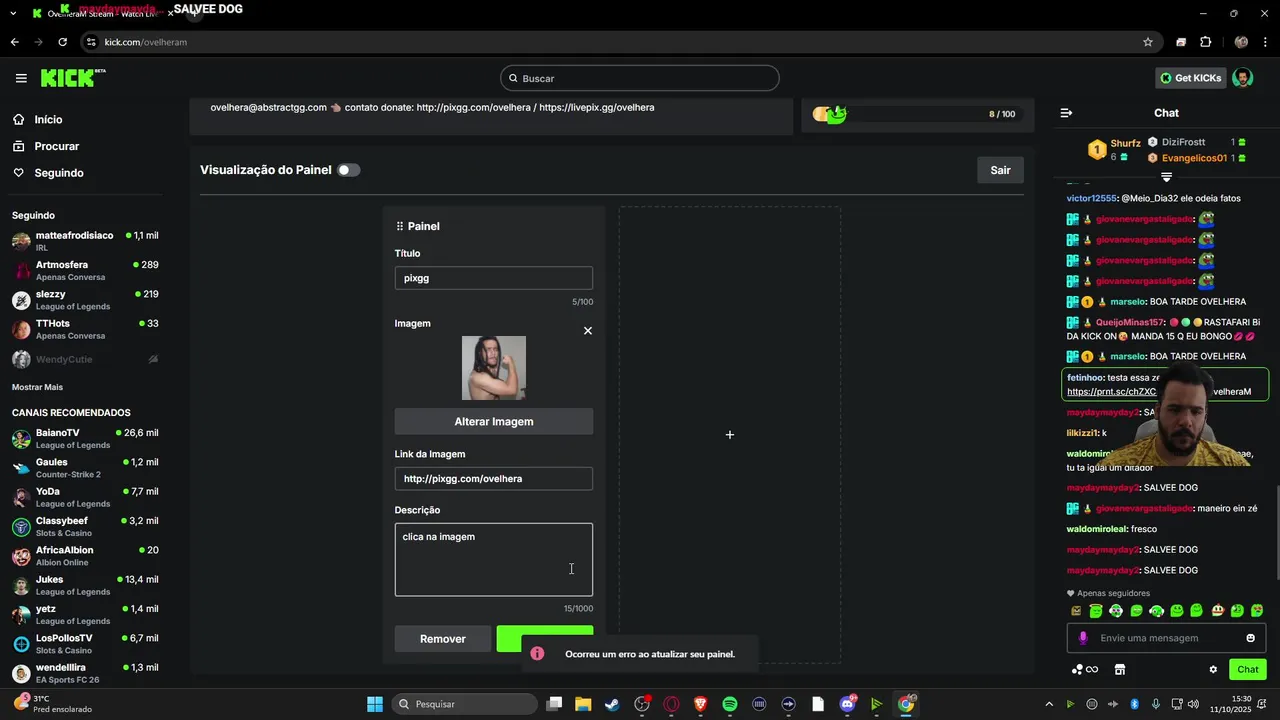1280x720 pixels.
Task: Click the address bar URL
Action: [x=146, y=42]
